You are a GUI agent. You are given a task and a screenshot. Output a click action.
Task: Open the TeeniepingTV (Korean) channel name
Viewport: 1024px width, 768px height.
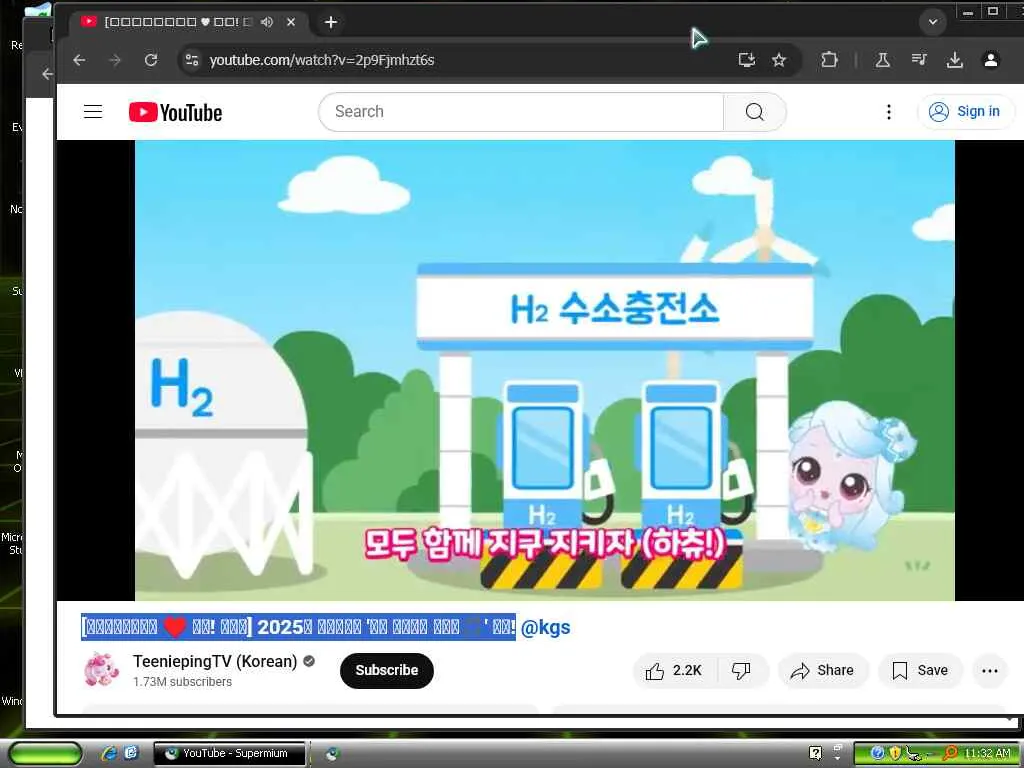click(215, 662)
